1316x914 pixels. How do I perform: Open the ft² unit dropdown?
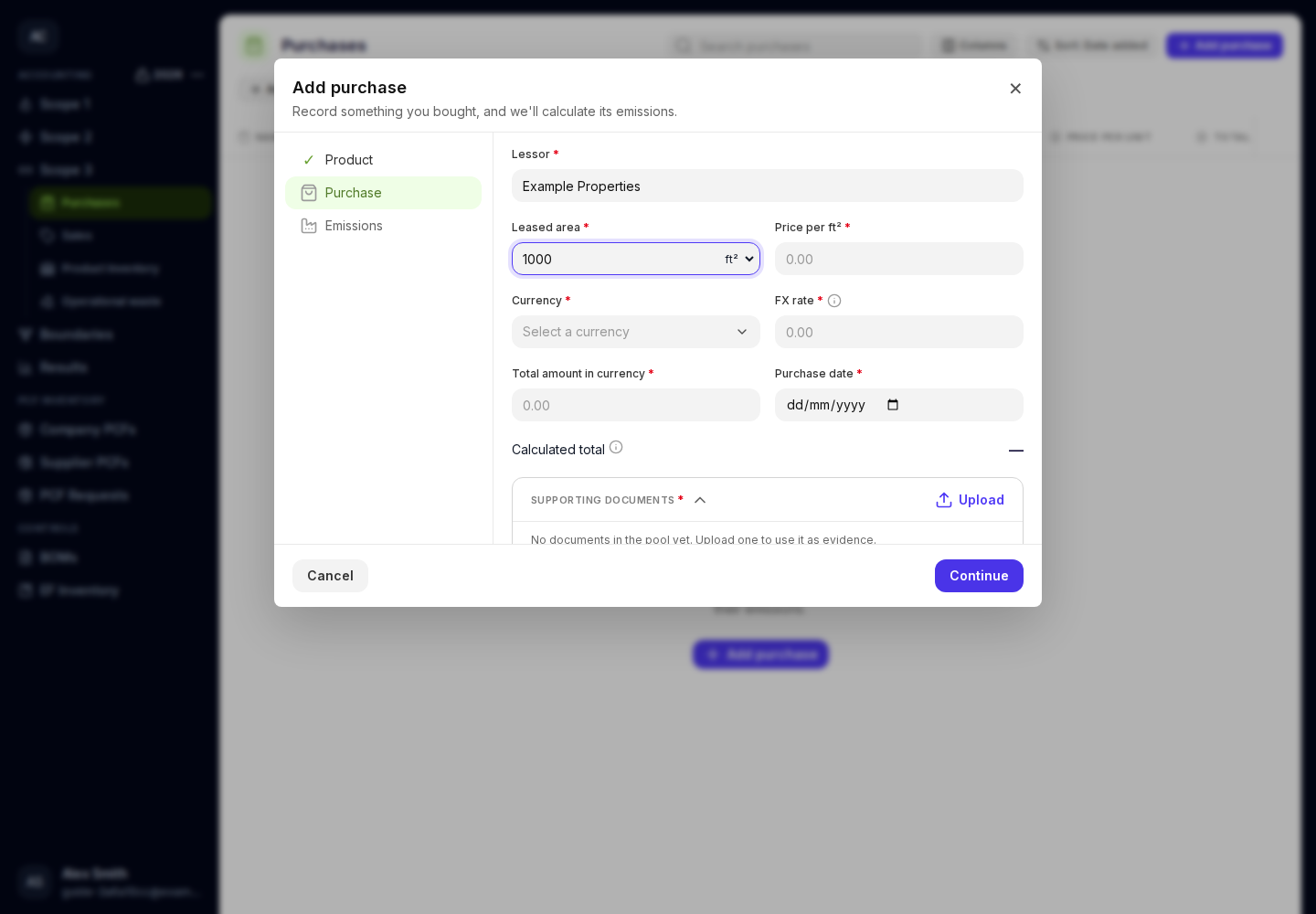[x=740, y=259]
